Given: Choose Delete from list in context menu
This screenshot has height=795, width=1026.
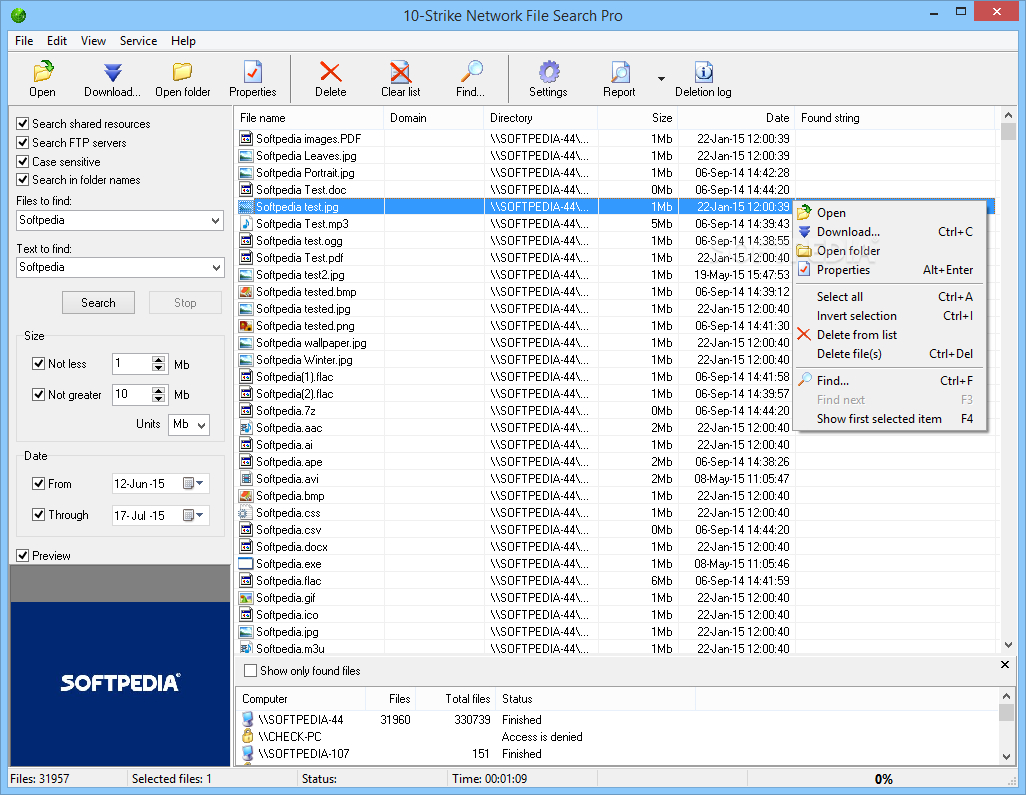Looking at the screenshot, I should (889, 335).
